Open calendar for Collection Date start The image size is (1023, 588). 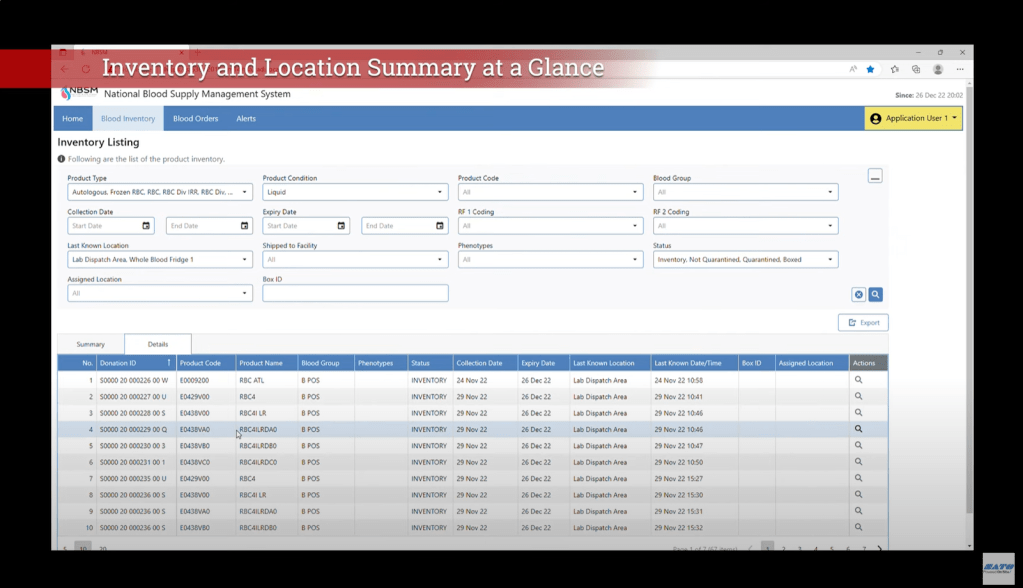[x=146, y=226]
